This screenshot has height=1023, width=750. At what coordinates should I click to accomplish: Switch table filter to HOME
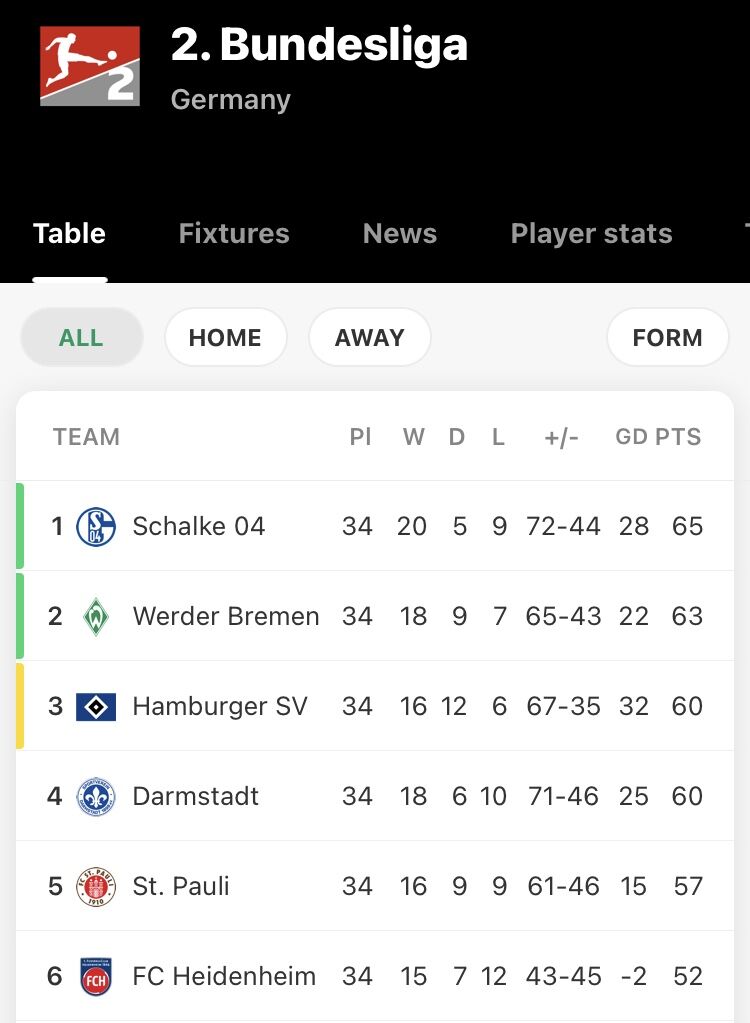pos(226,337)
